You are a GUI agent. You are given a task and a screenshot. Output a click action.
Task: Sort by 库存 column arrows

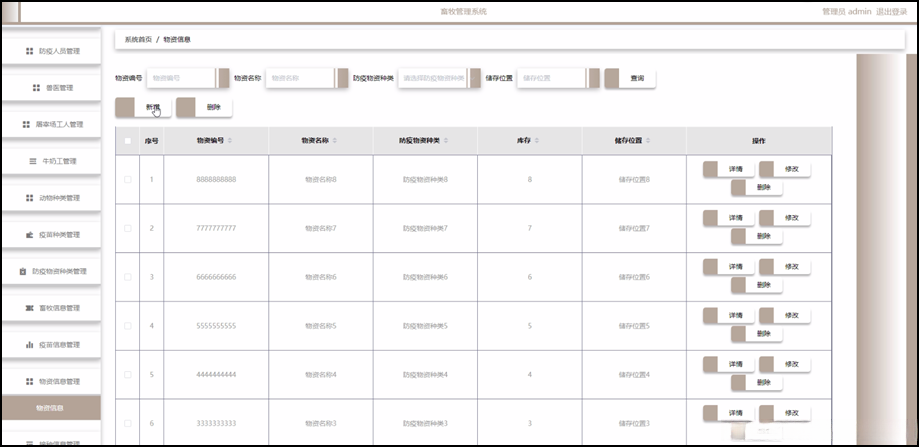pyautogui.click(x=537, y=141)
